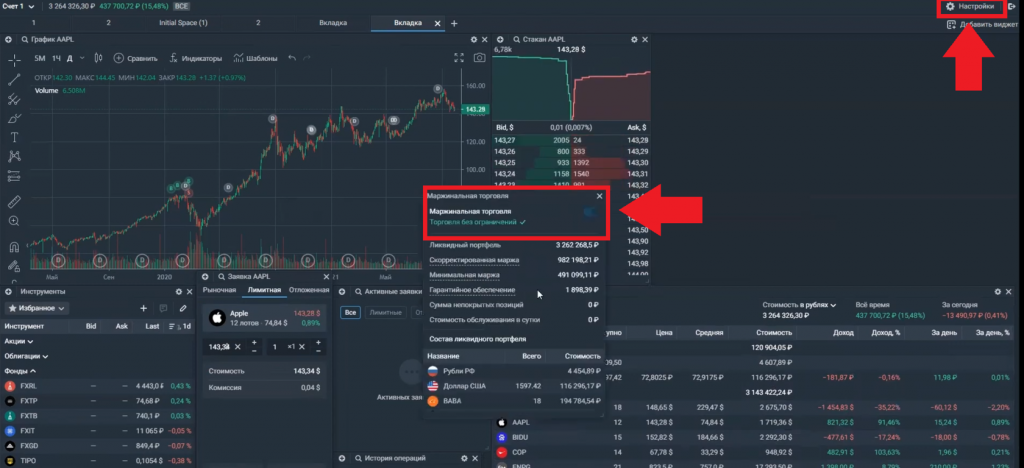The width and height of the screenshot is (1024, 468).
Task: Click the sort icon beside 1d column
Action: point(172,326)
